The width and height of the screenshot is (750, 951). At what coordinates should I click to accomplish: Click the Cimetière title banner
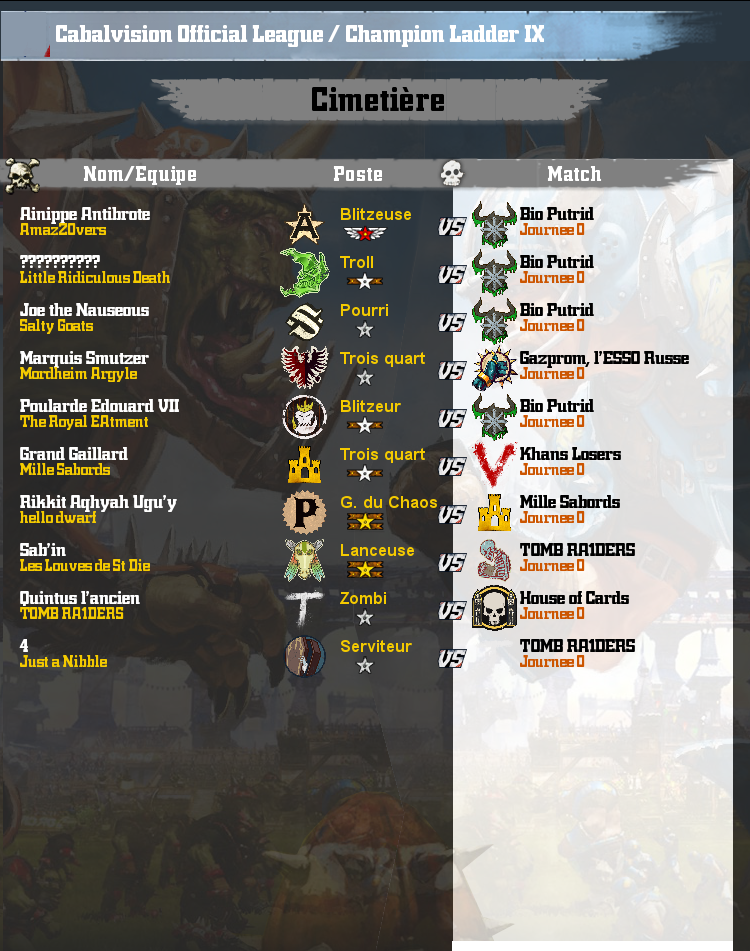378,99
